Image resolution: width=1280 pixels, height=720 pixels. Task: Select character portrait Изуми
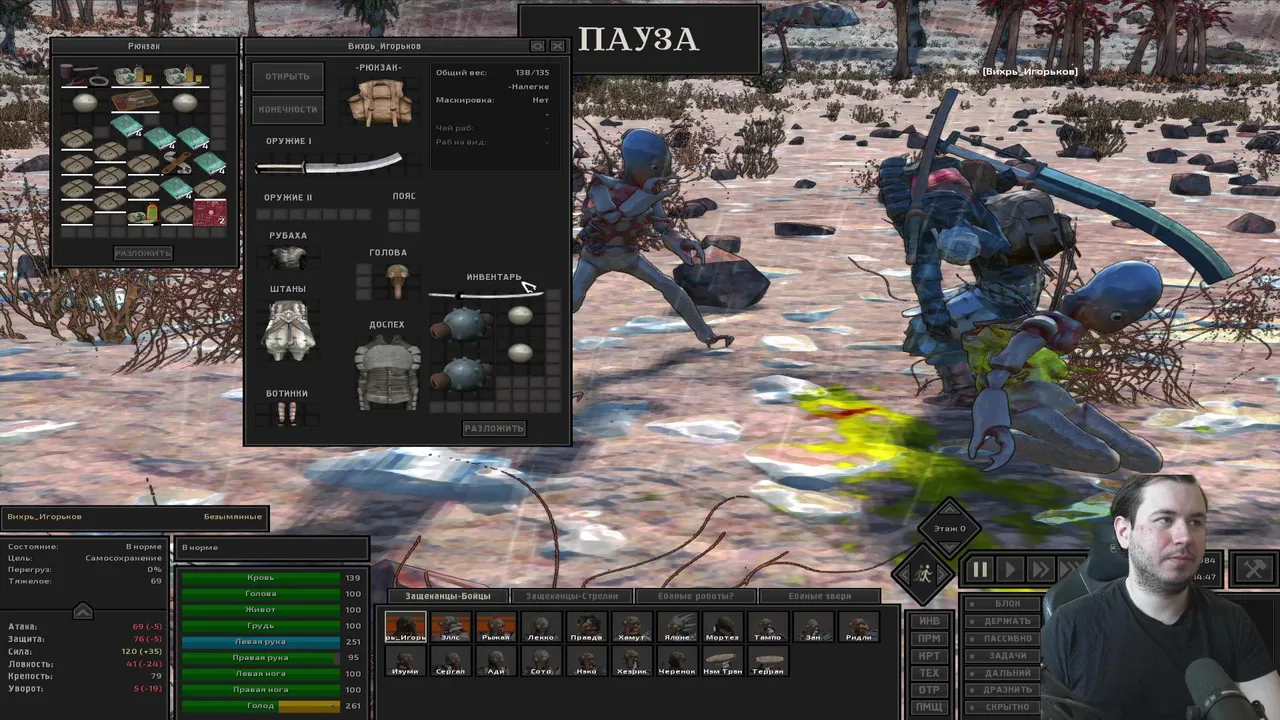click(x=405, y=661)
